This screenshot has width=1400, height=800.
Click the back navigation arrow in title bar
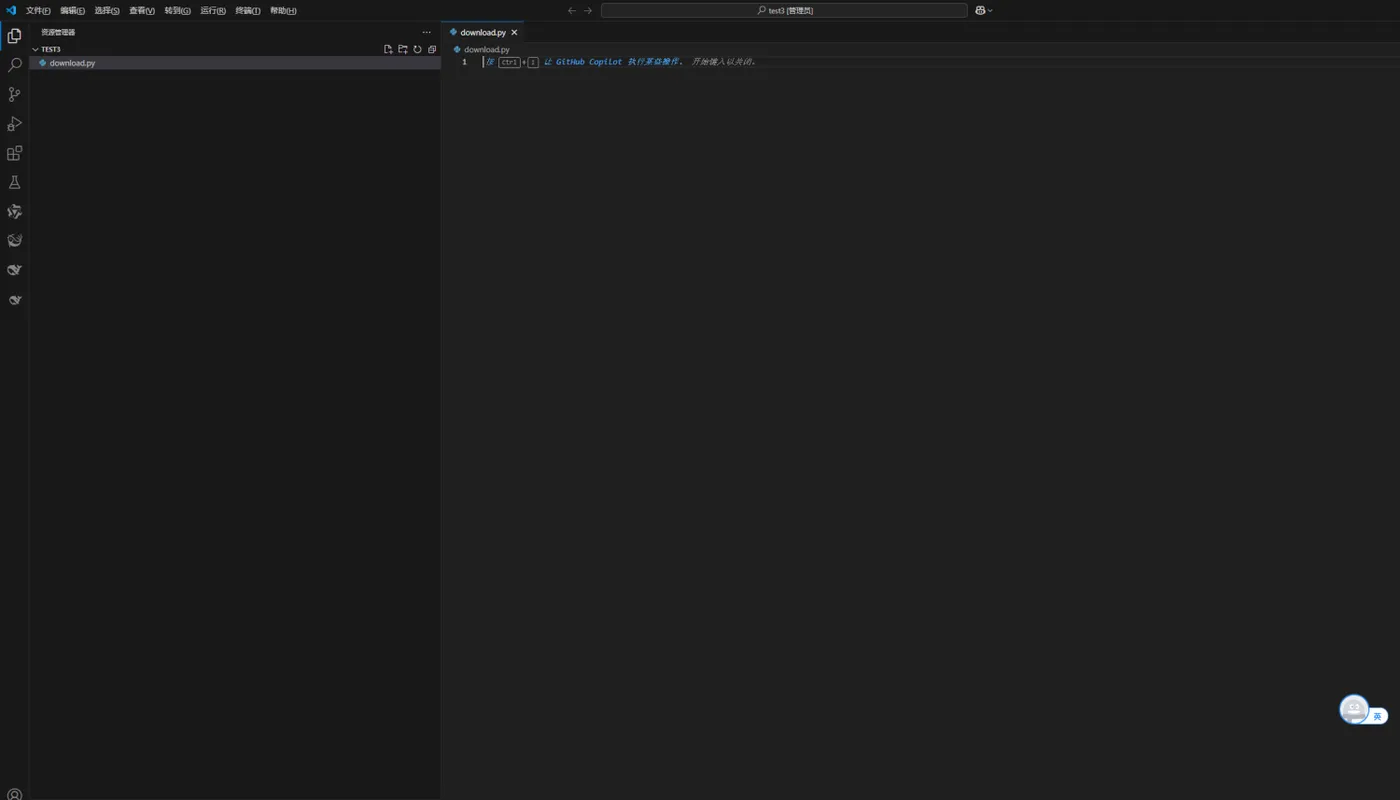[x=572, y=10]
